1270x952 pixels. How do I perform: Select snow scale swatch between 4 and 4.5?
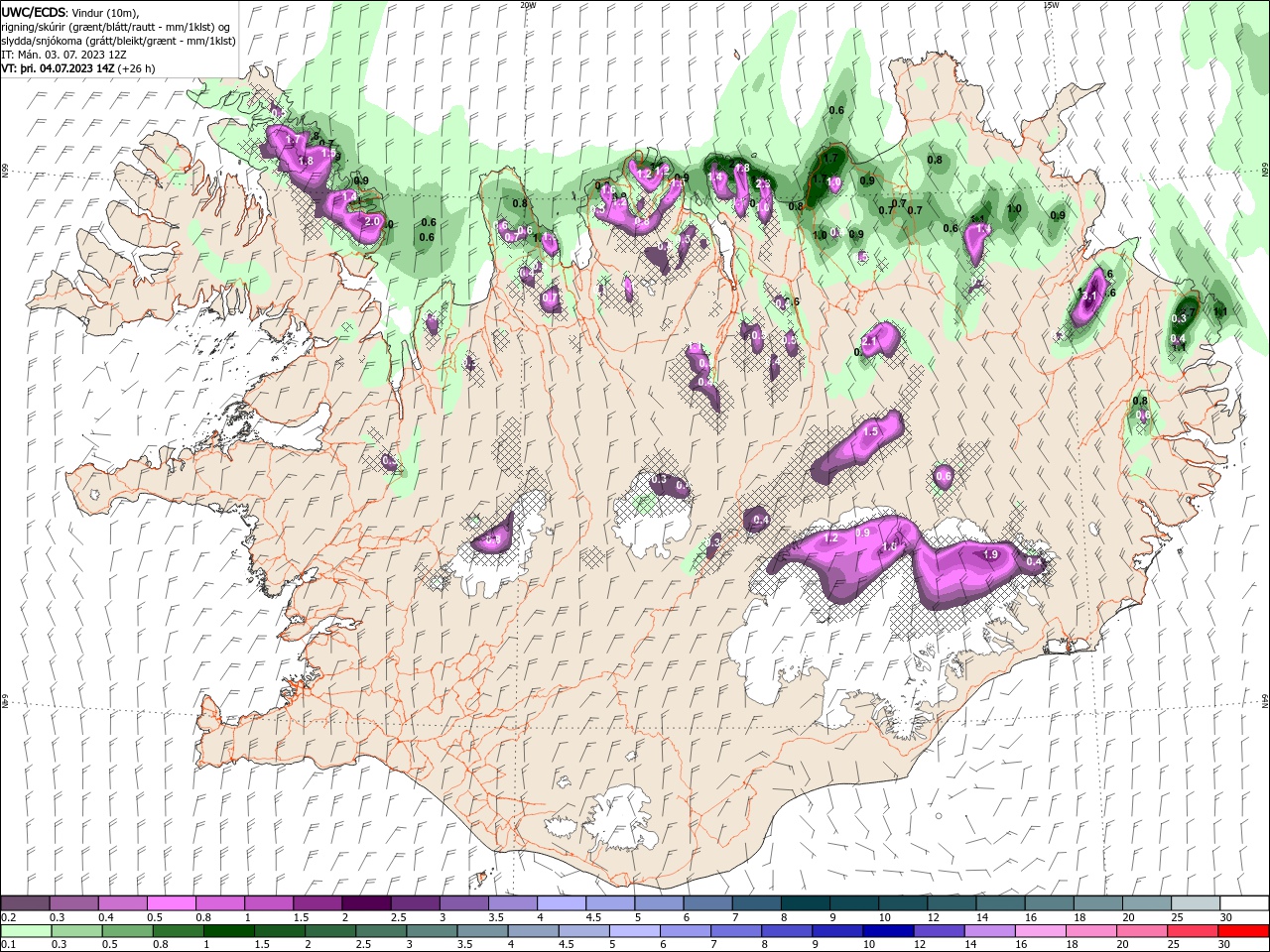tap(562, 903)
